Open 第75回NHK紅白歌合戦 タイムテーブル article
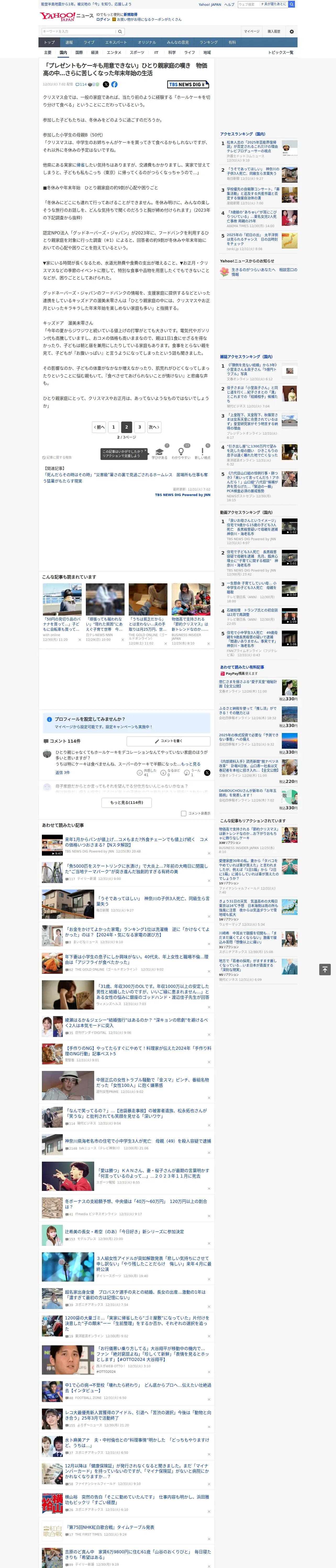The image size is (336, 1568). [110, 1527]
